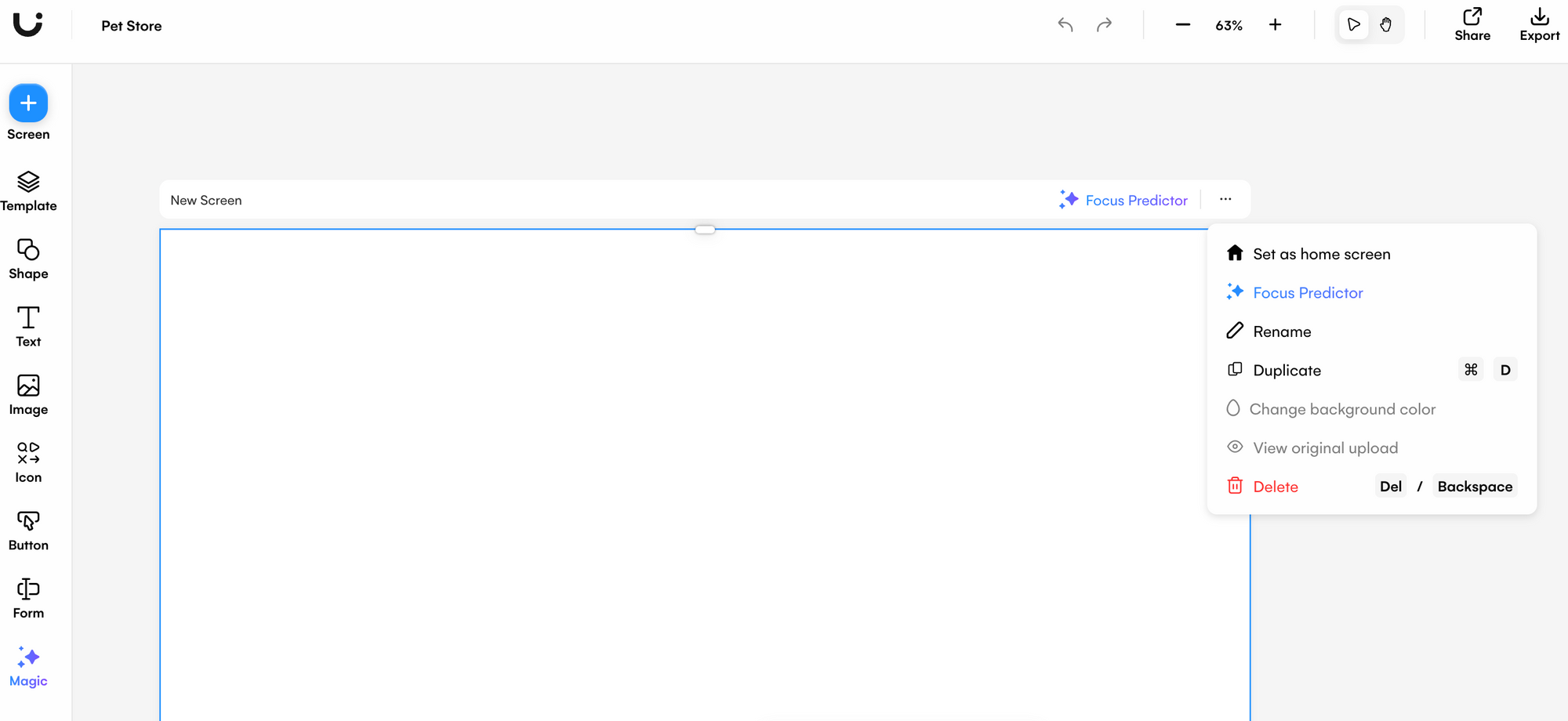Click the undo arrow
The height and width of the screenshot is (721, 1568).
point(1065,25)
